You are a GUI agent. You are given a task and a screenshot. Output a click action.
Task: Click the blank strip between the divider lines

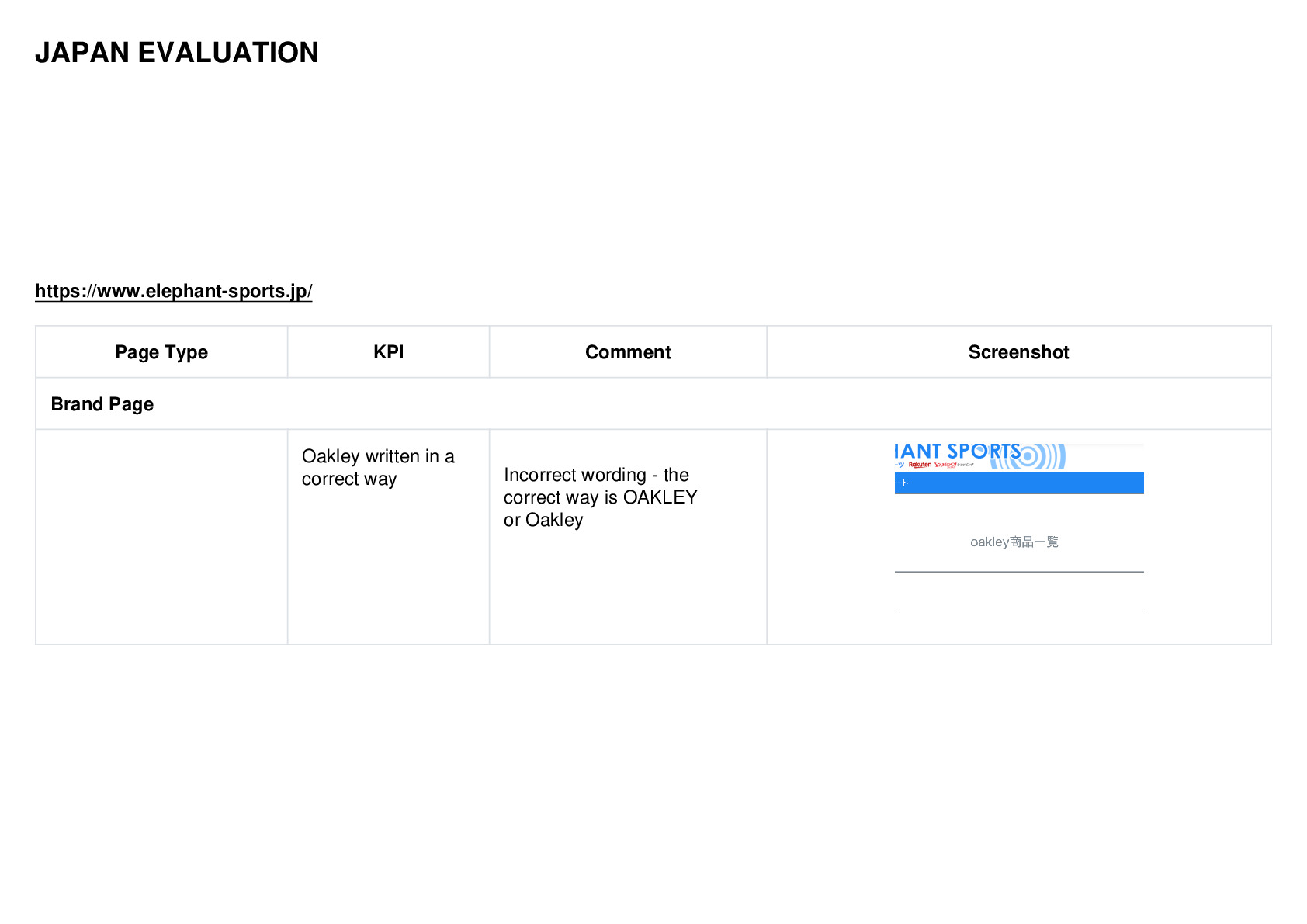(1019, 591)
